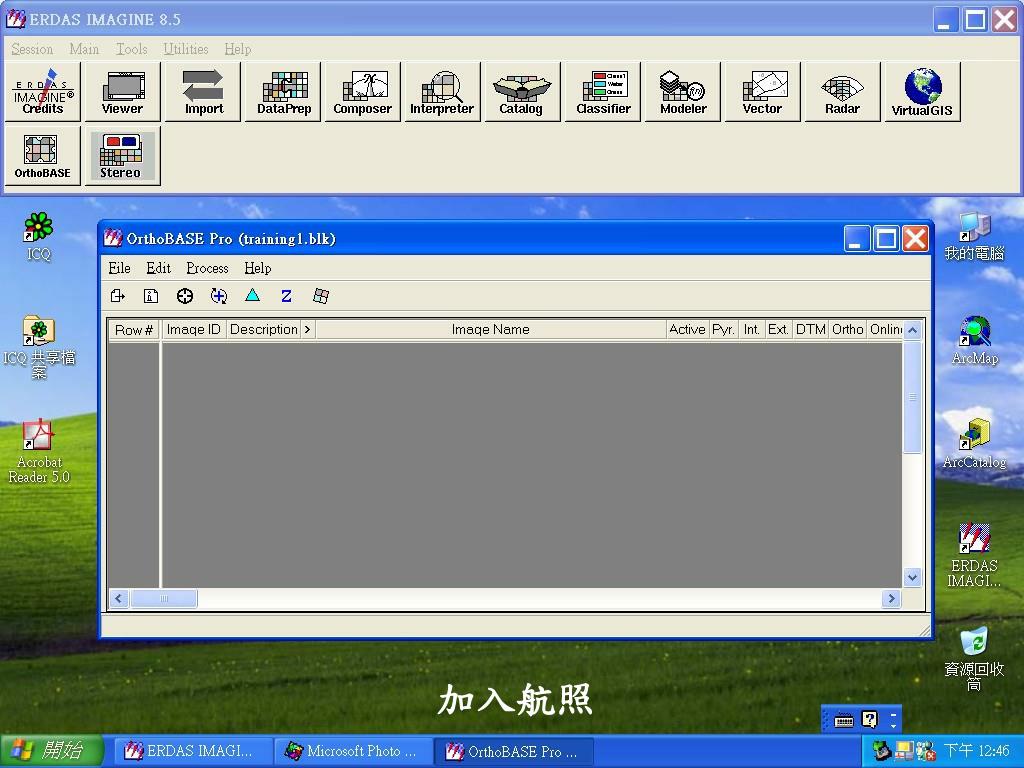1024x768 pixels.
Task: Run automatic tie point generation icon
Action: point(219,296)
